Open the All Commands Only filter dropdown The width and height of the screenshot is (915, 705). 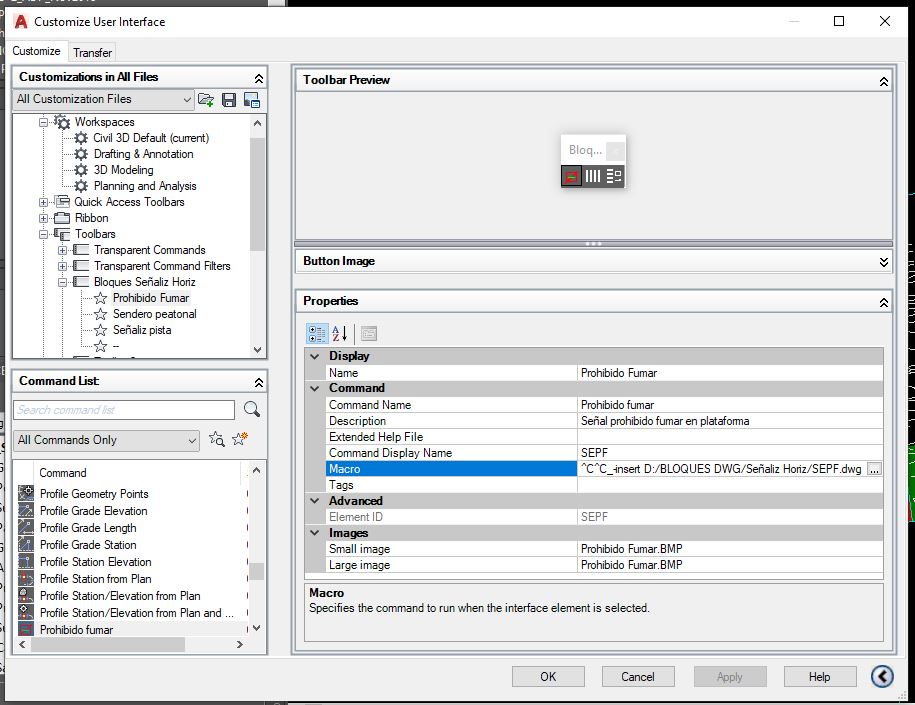tap(106, 440)
